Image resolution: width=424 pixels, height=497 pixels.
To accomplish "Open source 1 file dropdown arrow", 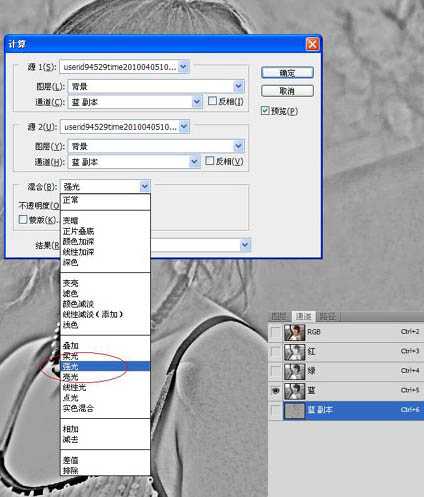I will tap(183, 67).
